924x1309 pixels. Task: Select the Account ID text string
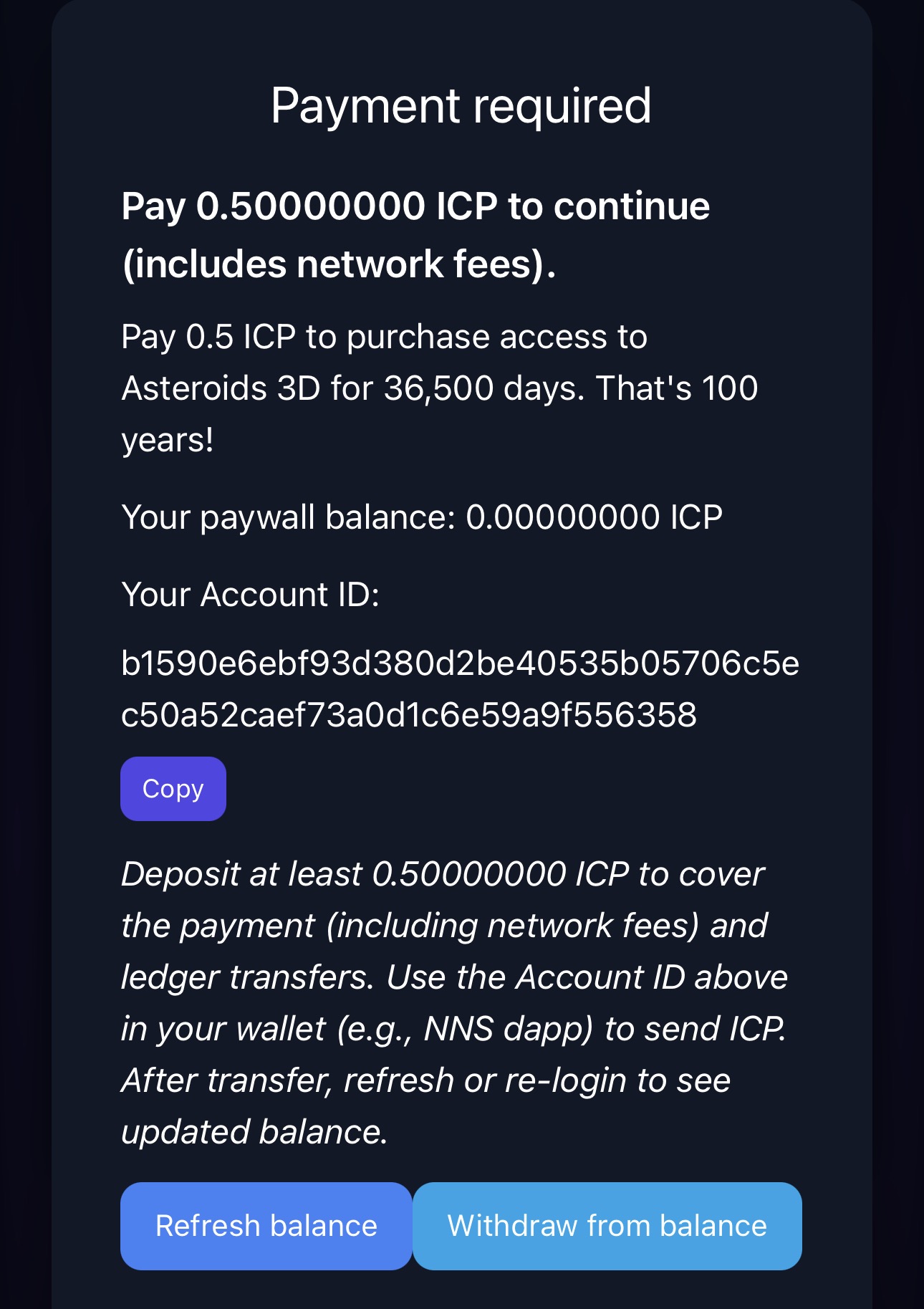point(462,688)
